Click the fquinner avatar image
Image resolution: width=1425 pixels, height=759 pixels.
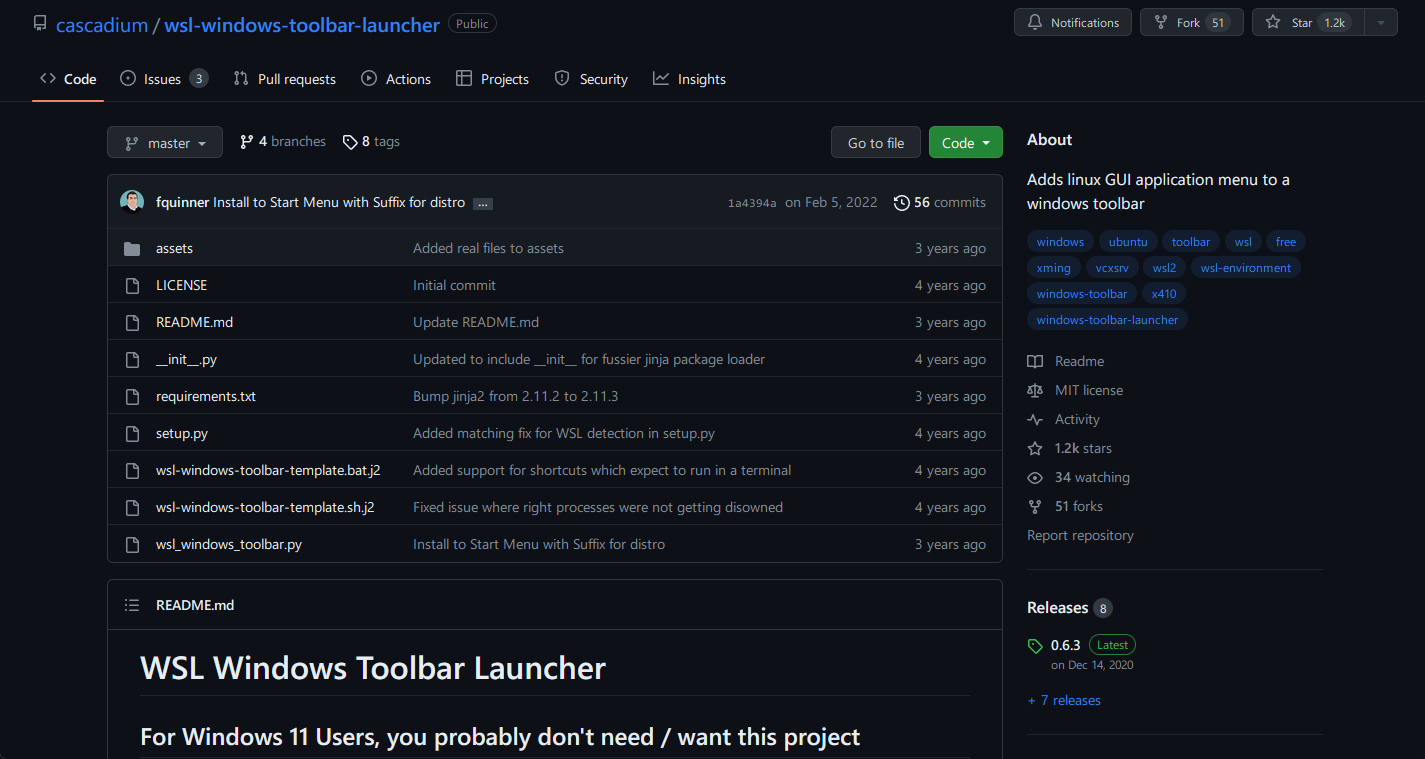coord(132,202)
